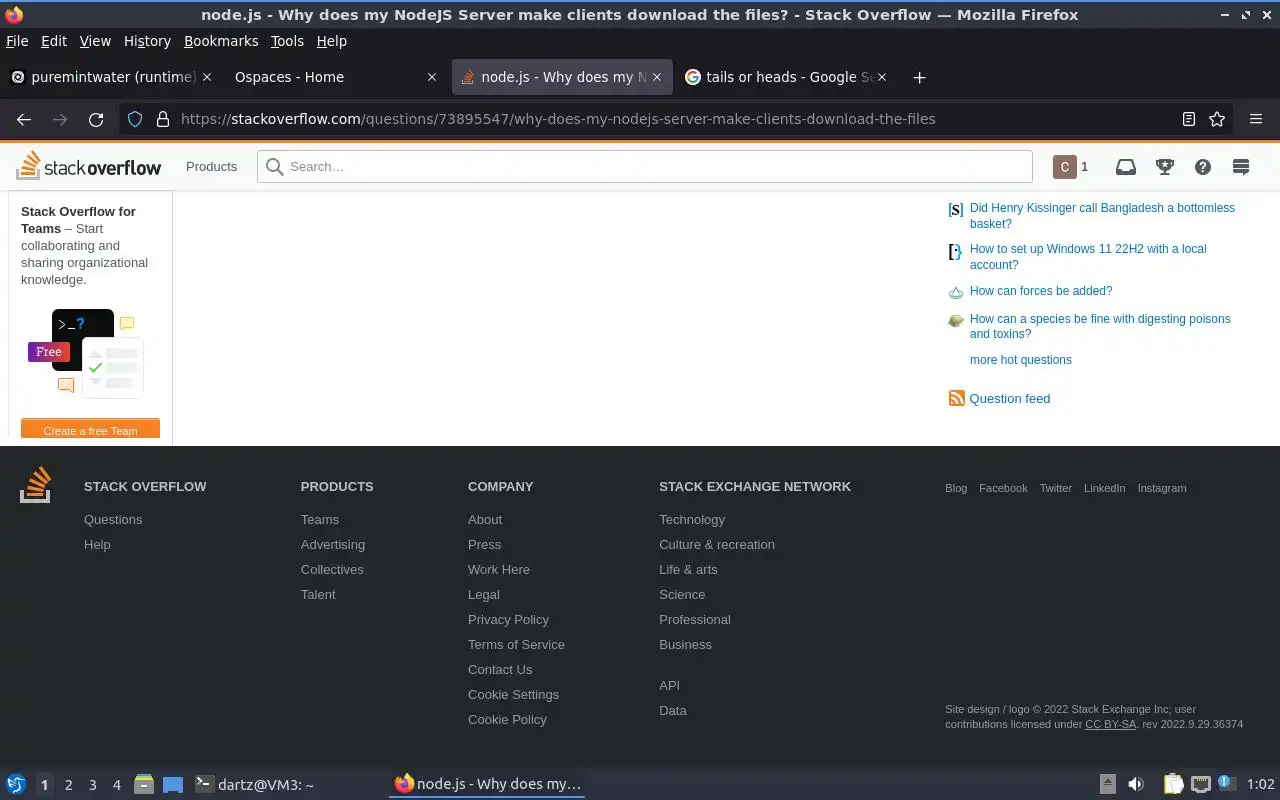Viewport: 1280px width, 800px height.
Task: Open footer Cookie Settings link
Action: click(513, 694)
